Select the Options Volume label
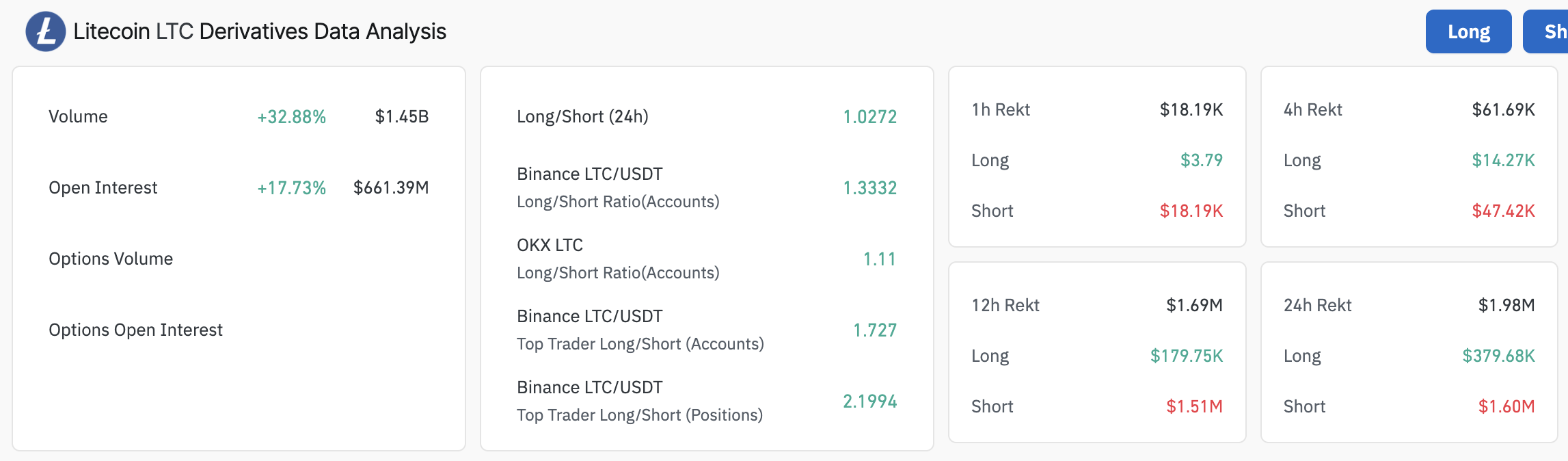1568x461 pixels. tap(111, 259)
